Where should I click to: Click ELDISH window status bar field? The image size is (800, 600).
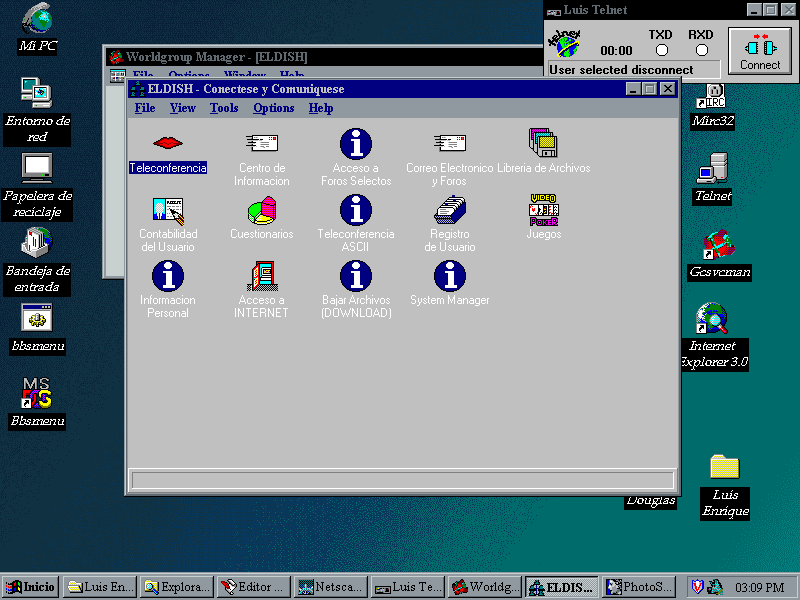(403, 480)
